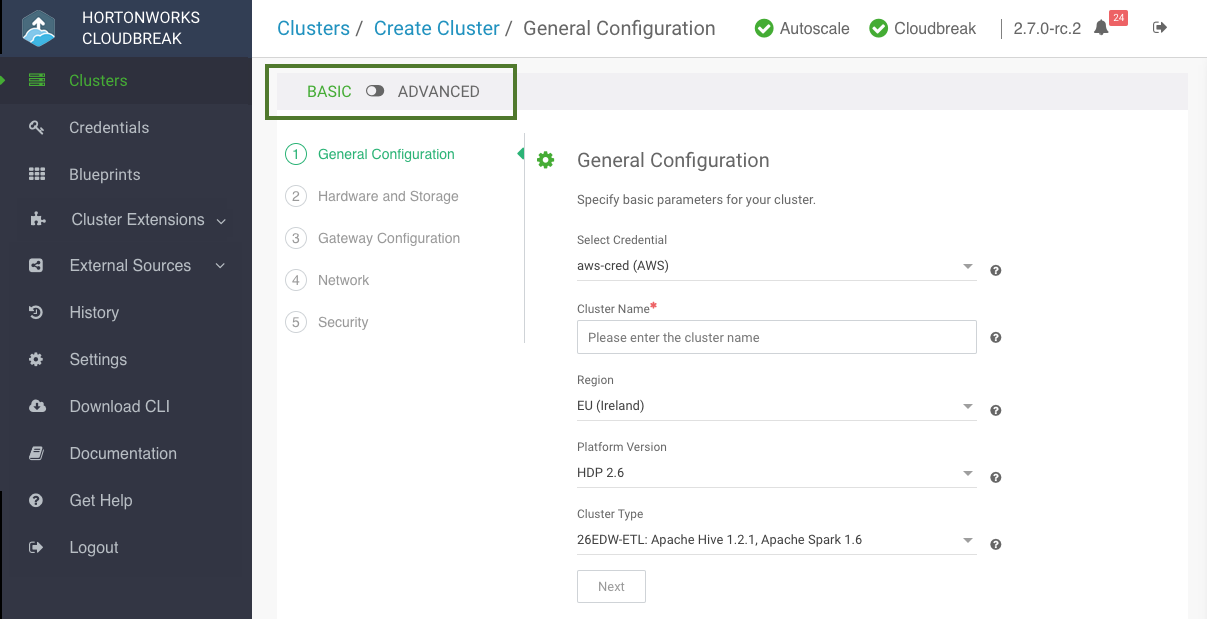This screenshot has width=1207, height=619.
Task: Click the Cluster Extensions puzzle icon
Action: [38, 220]
